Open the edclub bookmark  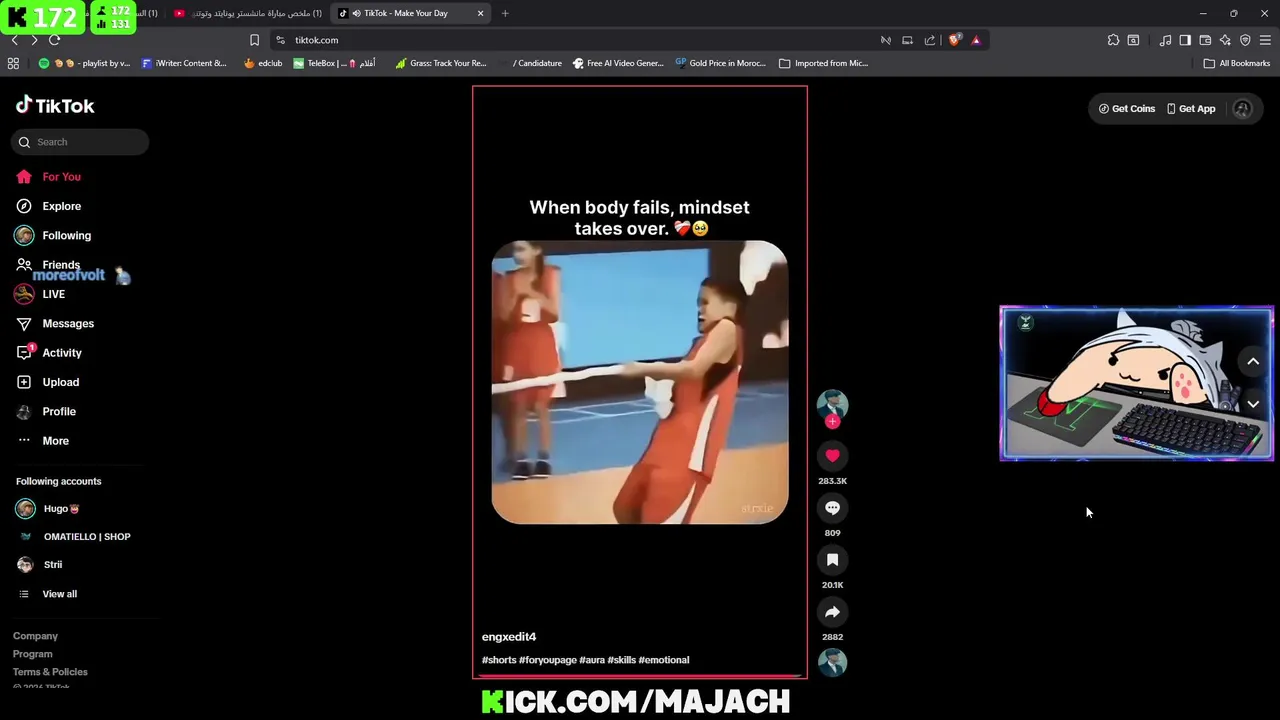tap(263, 63)
